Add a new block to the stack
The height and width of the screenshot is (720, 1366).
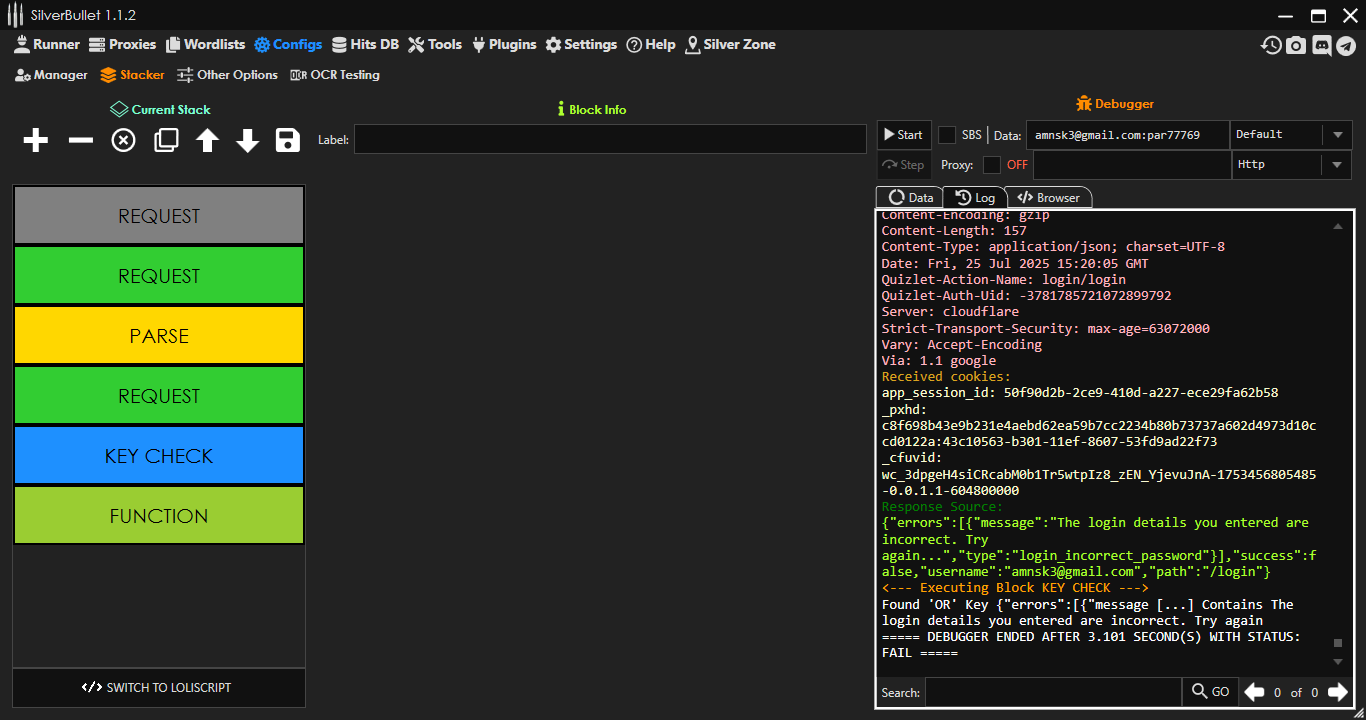coord(36,141)
